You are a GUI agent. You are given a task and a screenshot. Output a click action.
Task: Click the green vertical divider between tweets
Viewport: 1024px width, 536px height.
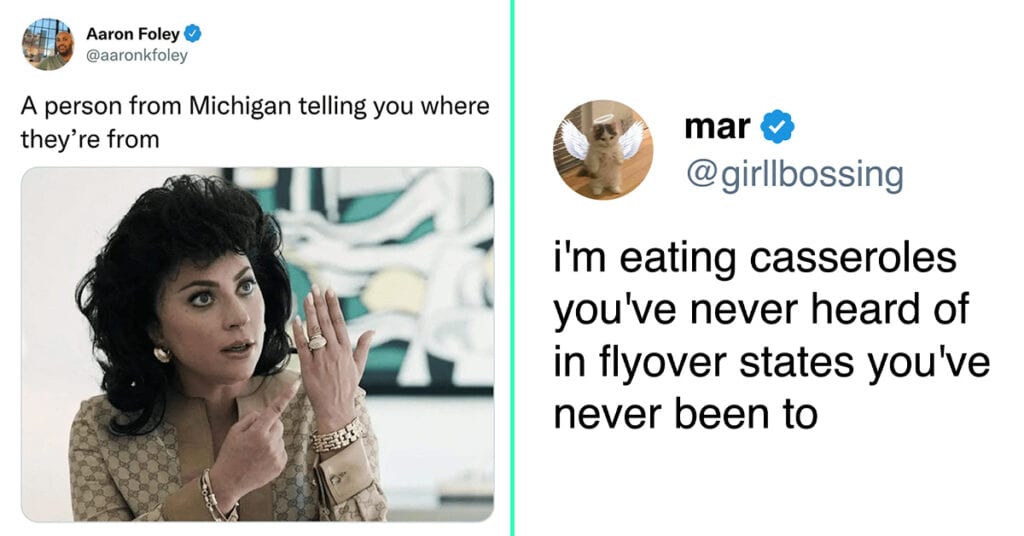[x=513, y=268]
